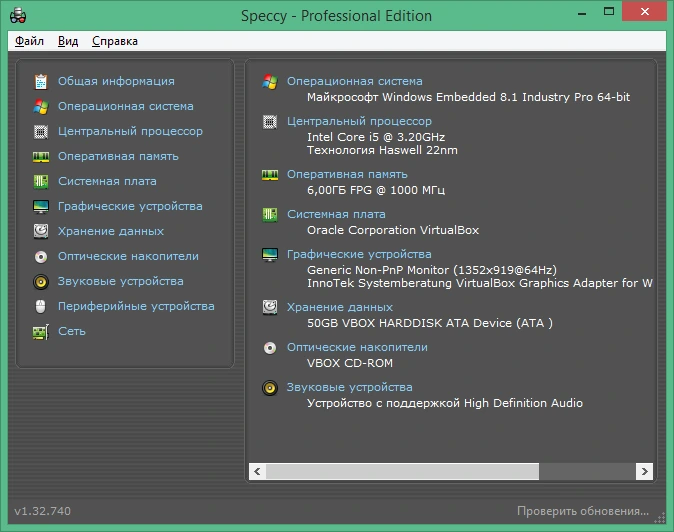This screenshot has width=674, height=532.
Task: Open Операционная система heading in summary panel
Action: 355,81
